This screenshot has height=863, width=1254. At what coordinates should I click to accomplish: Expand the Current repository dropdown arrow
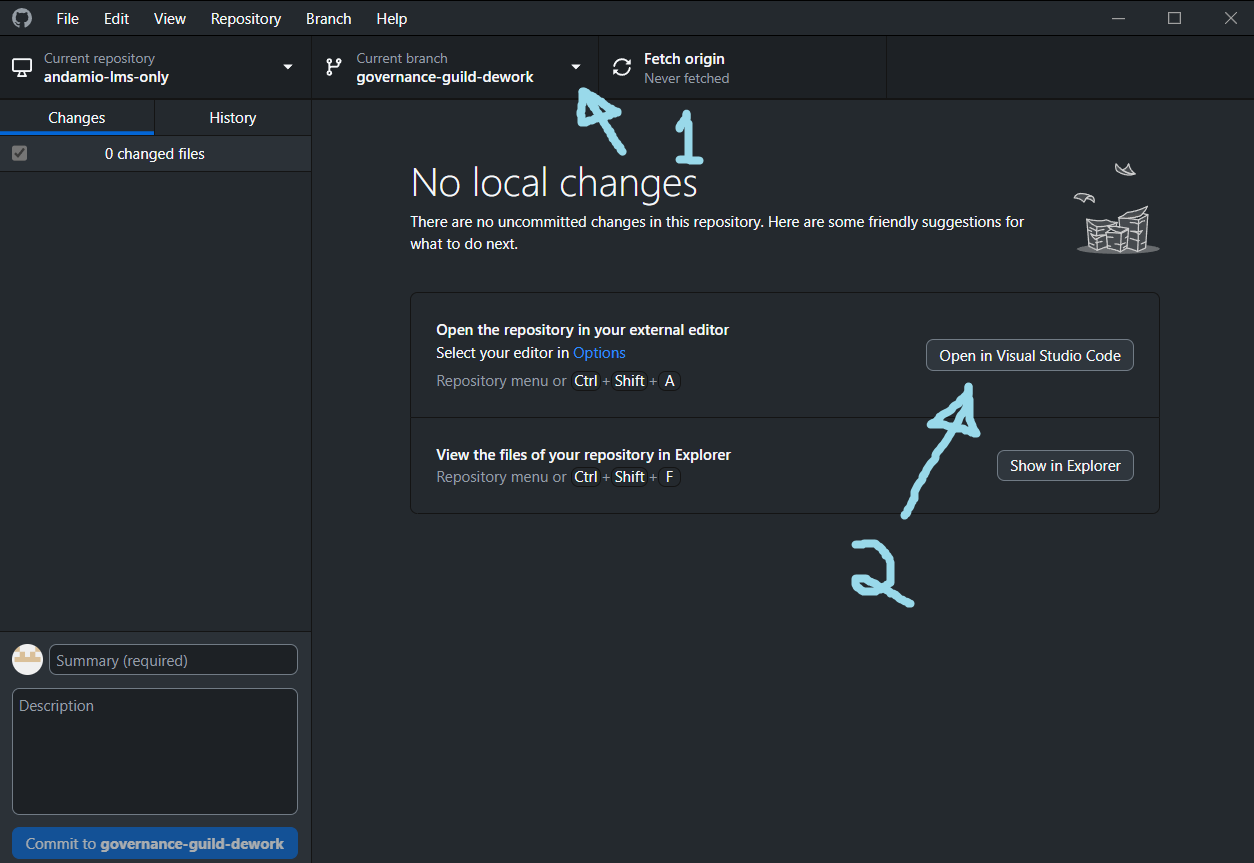tap(288, 67)
